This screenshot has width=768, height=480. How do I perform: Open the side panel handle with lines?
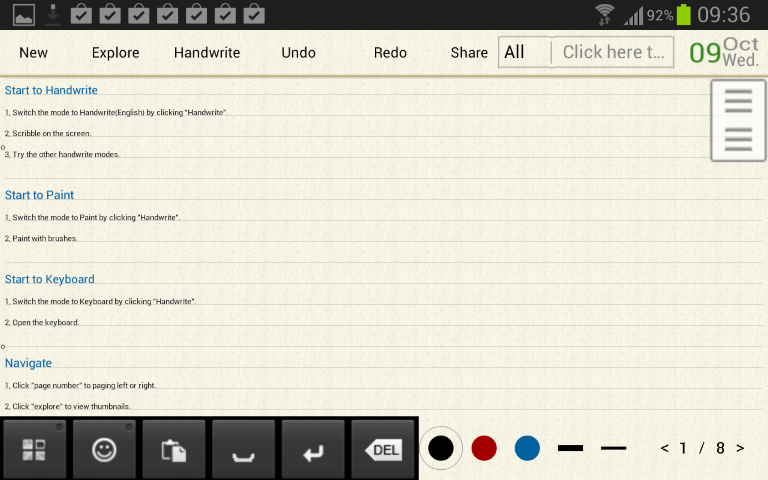(738, 120)
